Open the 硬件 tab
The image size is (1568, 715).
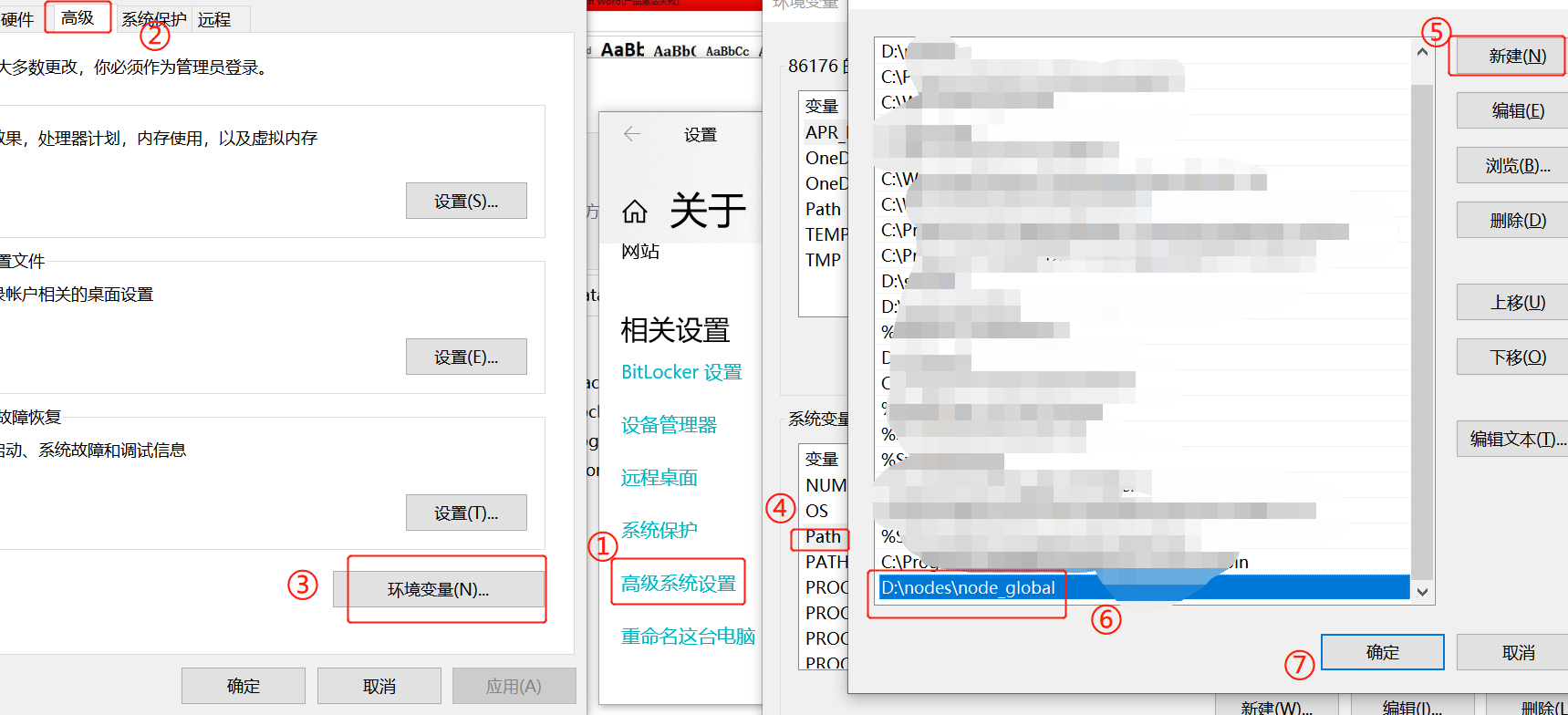[x=16, y=19]
